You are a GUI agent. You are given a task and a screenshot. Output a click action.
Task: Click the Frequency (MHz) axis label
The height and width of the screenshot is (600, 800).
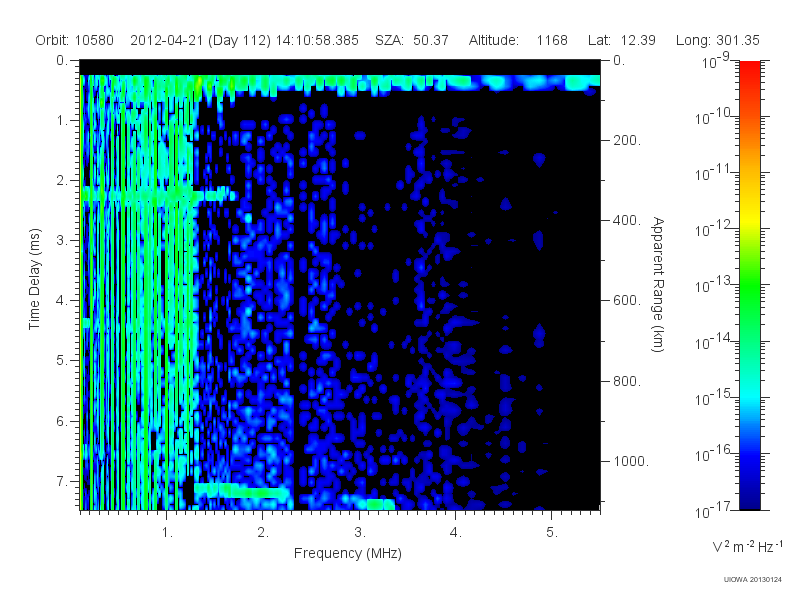pyautogui.click(x=347, y=553)
